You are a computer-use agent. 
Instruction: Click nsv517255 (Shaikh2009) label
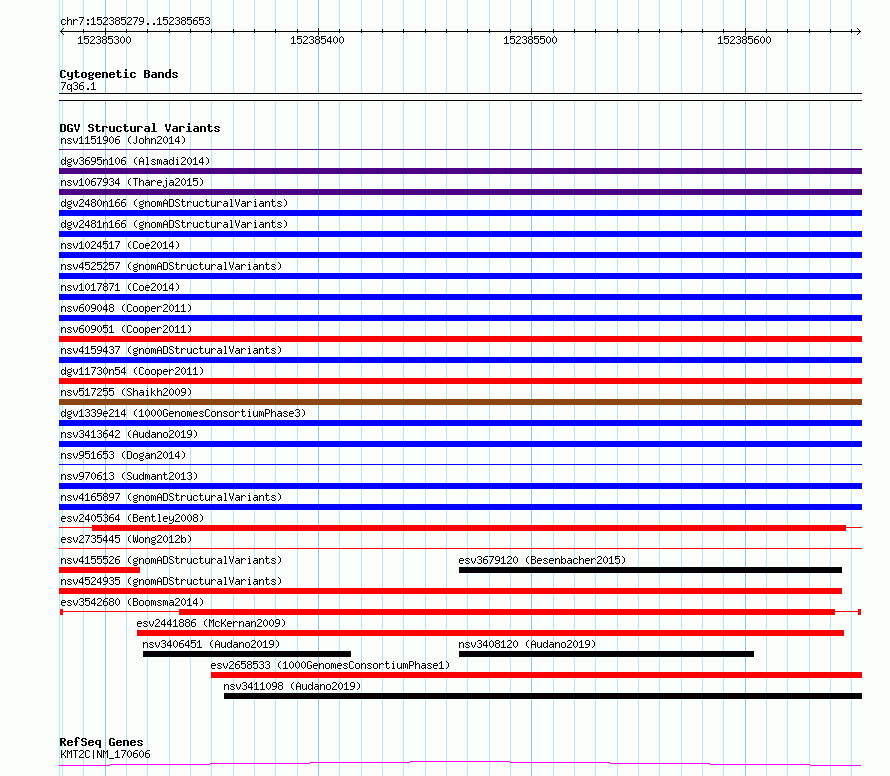click(x=126, y=392)
